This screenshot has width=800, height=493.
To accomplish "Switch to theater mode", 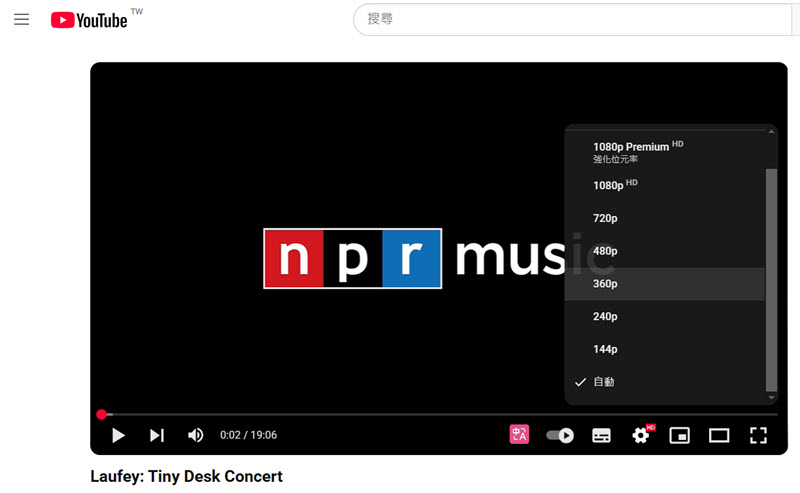I will coord(719,435).
